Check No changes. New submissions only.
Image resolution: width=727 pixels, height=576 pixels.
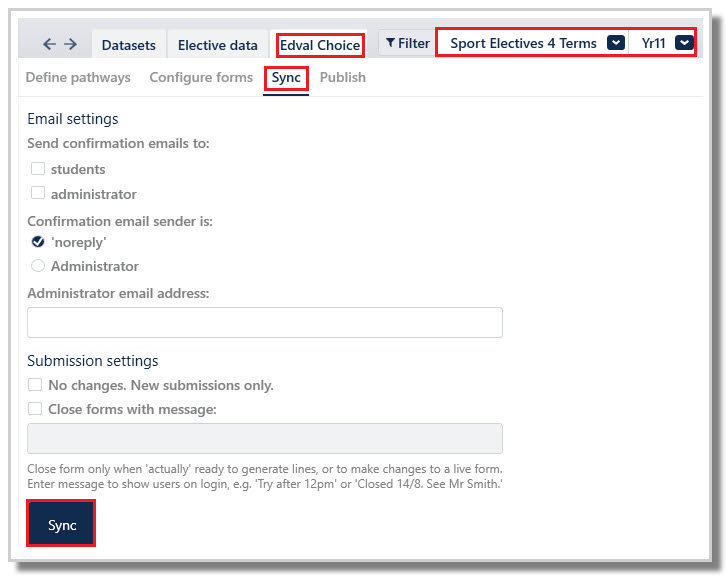35,384
